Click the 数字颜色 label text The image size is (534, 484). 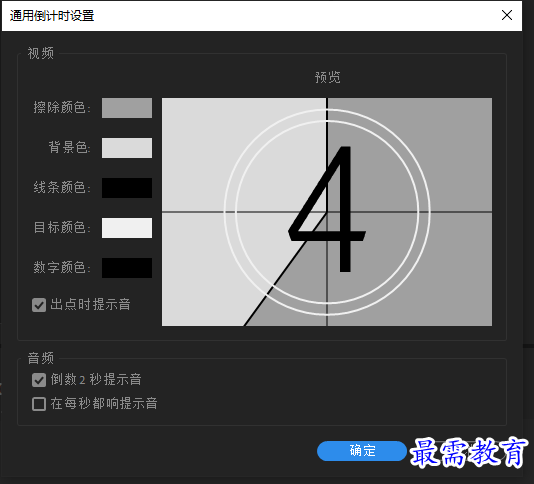click(x=62, y=267)
